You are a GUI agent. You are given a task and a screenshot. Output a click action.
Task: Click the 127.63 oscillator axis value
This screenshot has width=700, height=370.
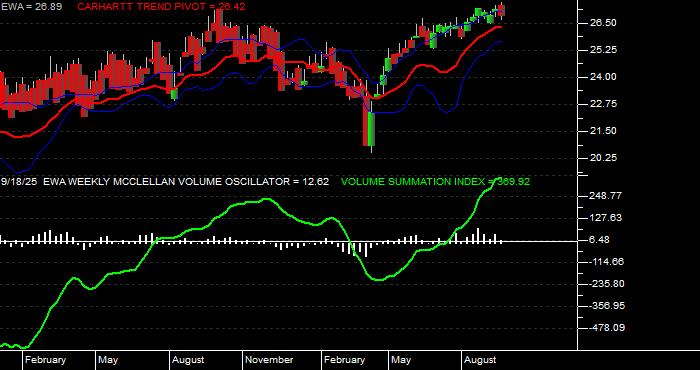[x=606, y=218]
